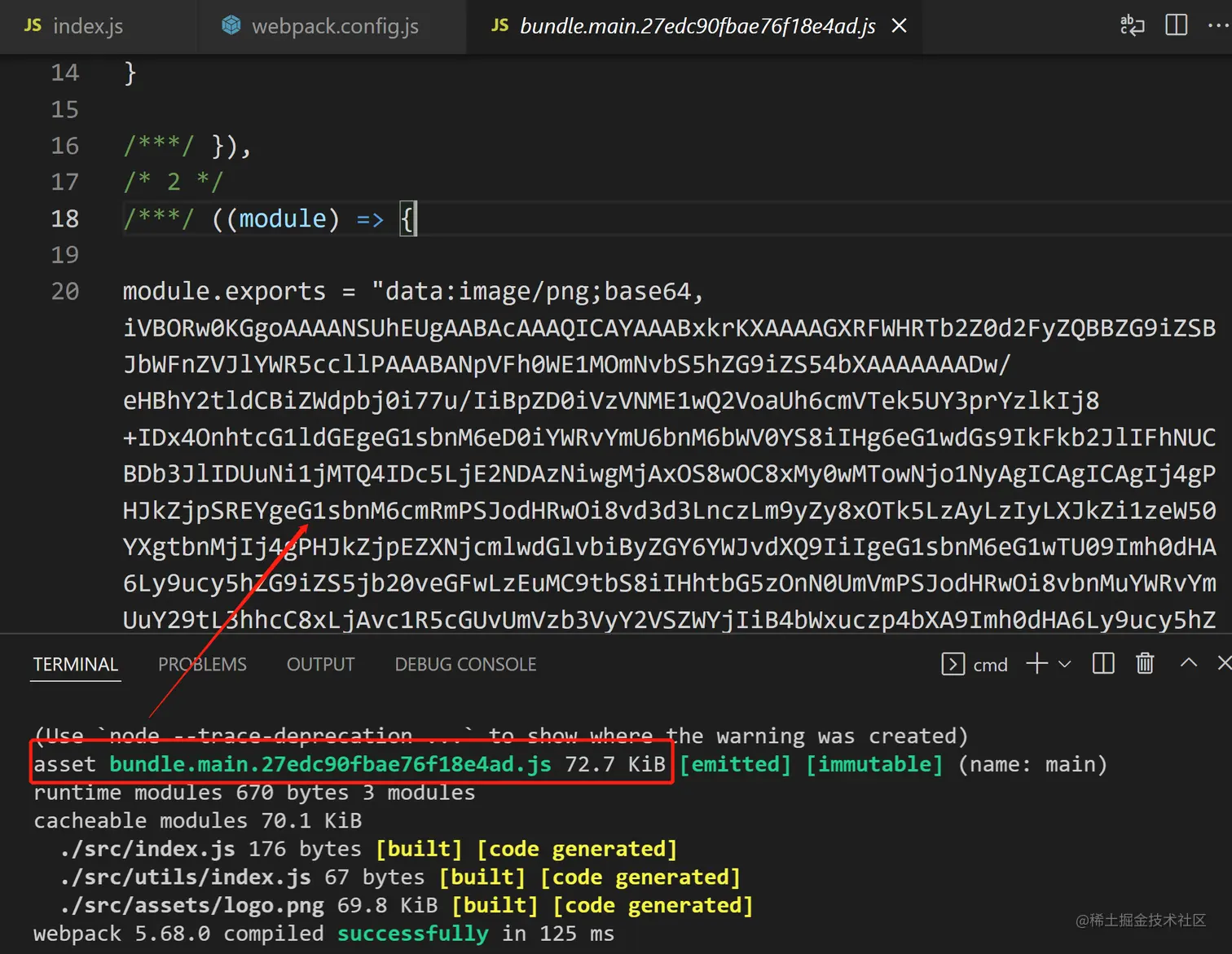Click the 'module.exports' text on line 20

(224, 291)
